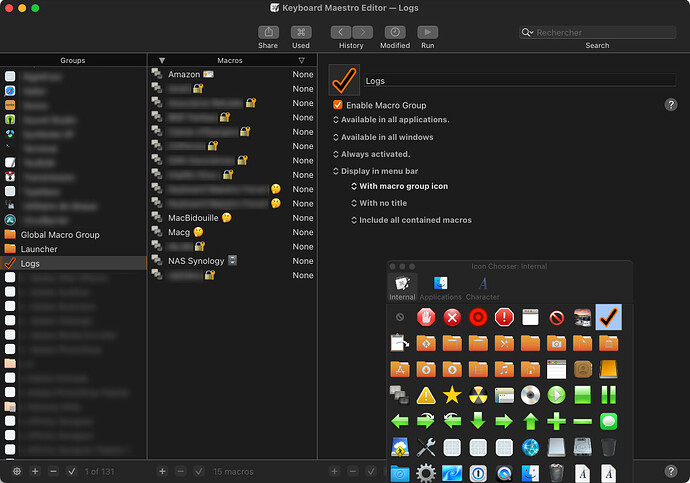The height and width of the screenshot is (483, 690).
Task: Select the Global Macro Group
Action: click(73, 235)
